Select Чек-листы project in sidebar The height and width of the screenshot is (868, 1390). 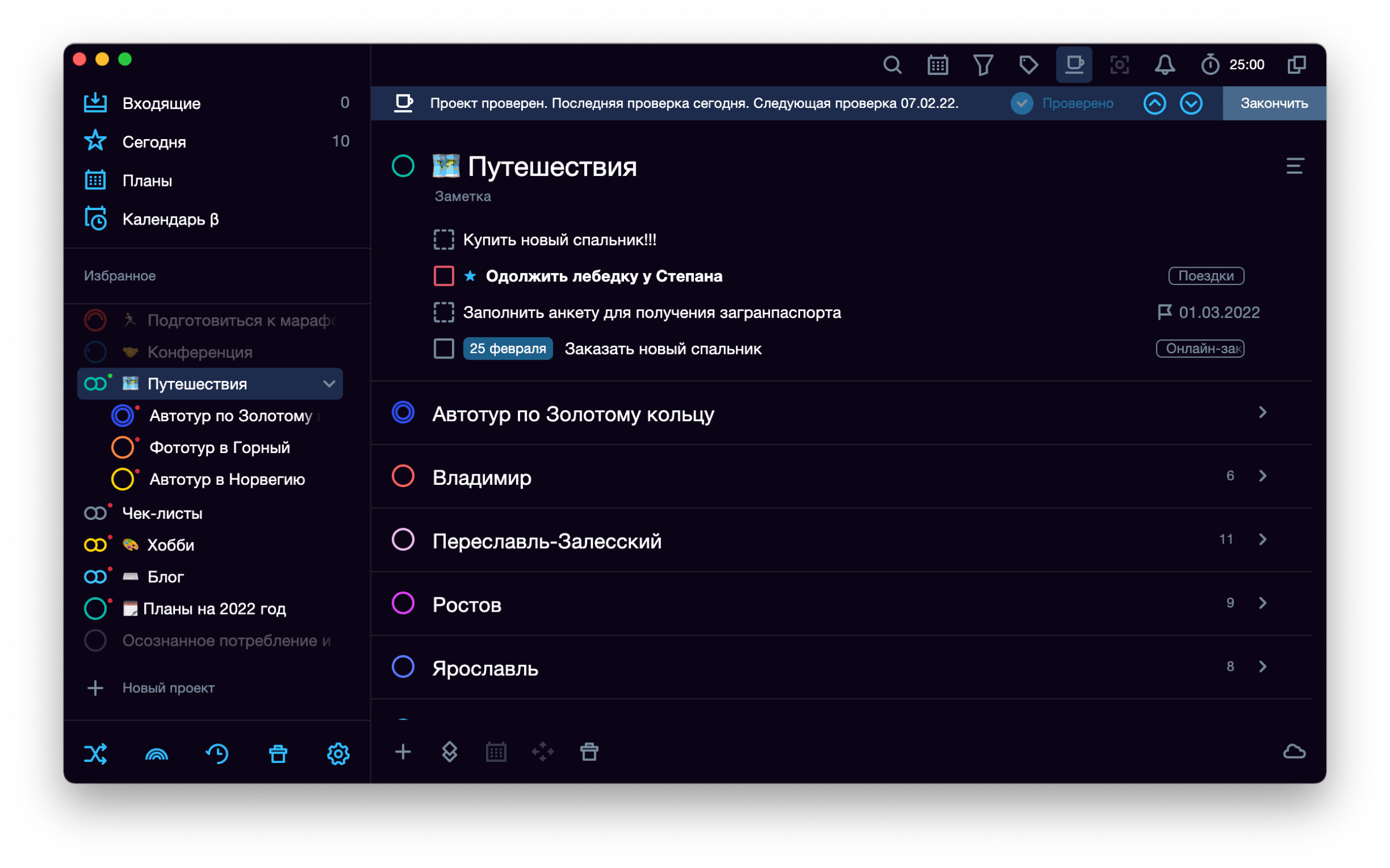210,514
